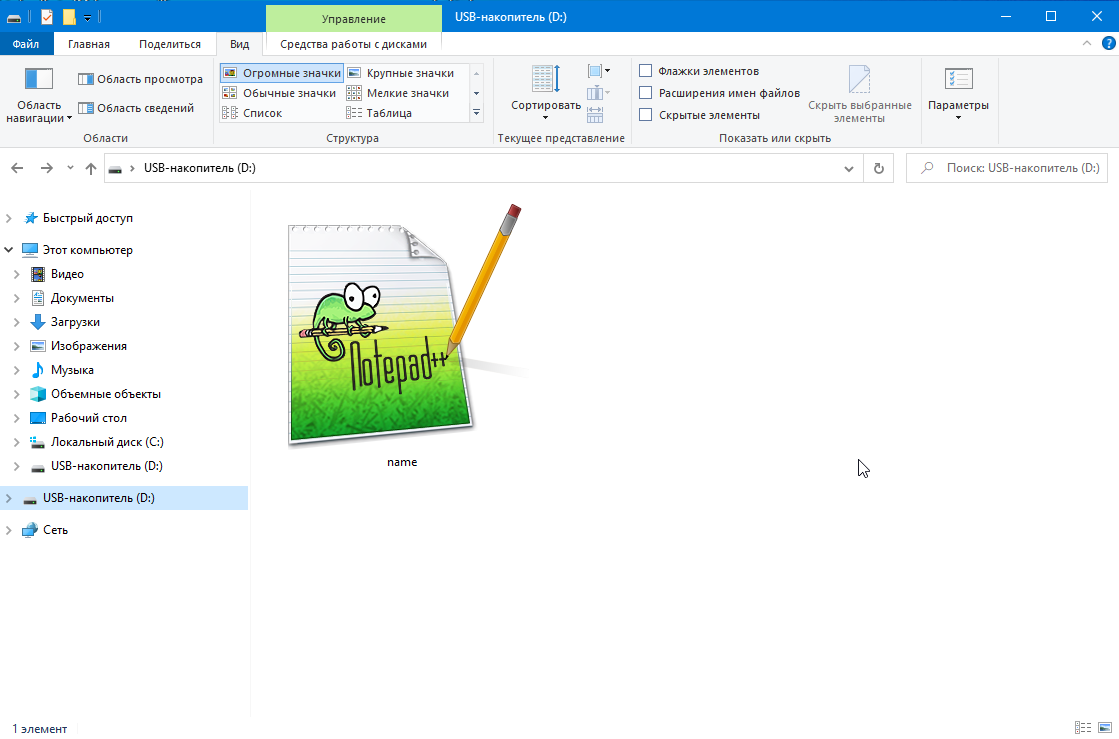
Task: Select Огромные значки layout
Action: pyautogui.click(x=282, y=73)
